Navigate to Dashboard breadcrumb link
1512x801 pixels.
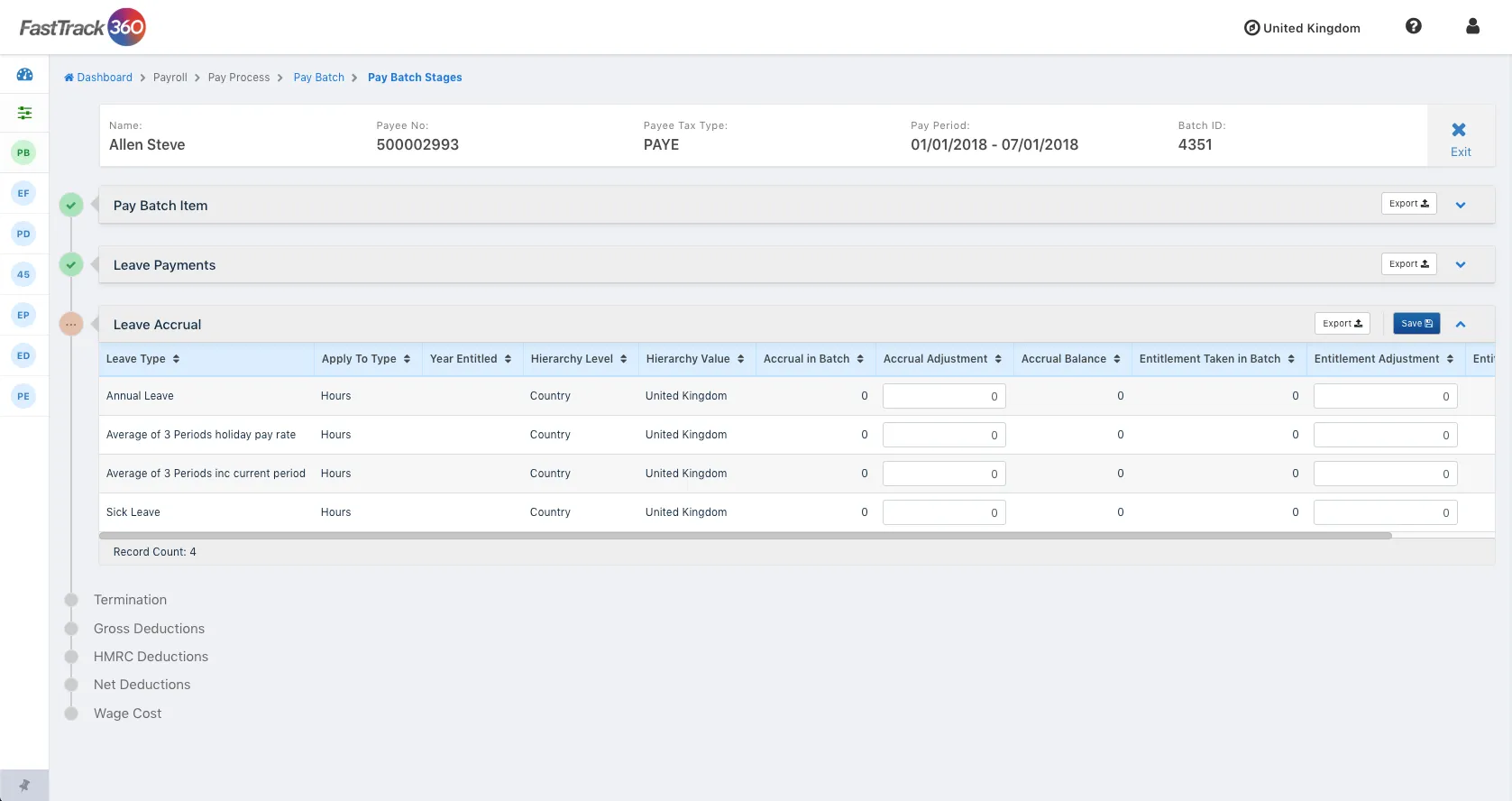(x=104, y=78)
